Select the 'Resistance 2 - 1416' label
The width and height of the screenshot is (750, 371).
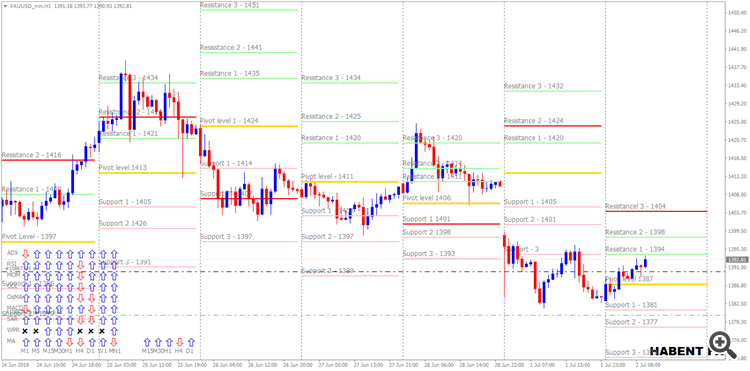[x=32, y=155]
